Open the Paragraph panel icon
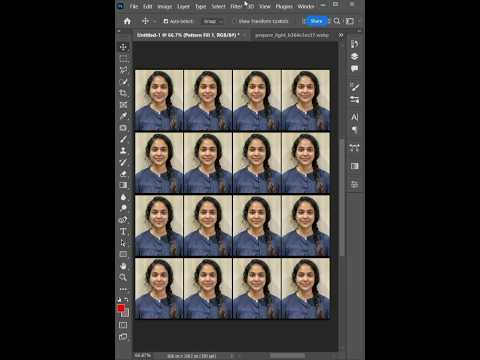Screen dimensions: 480x360 click(355, 129)
